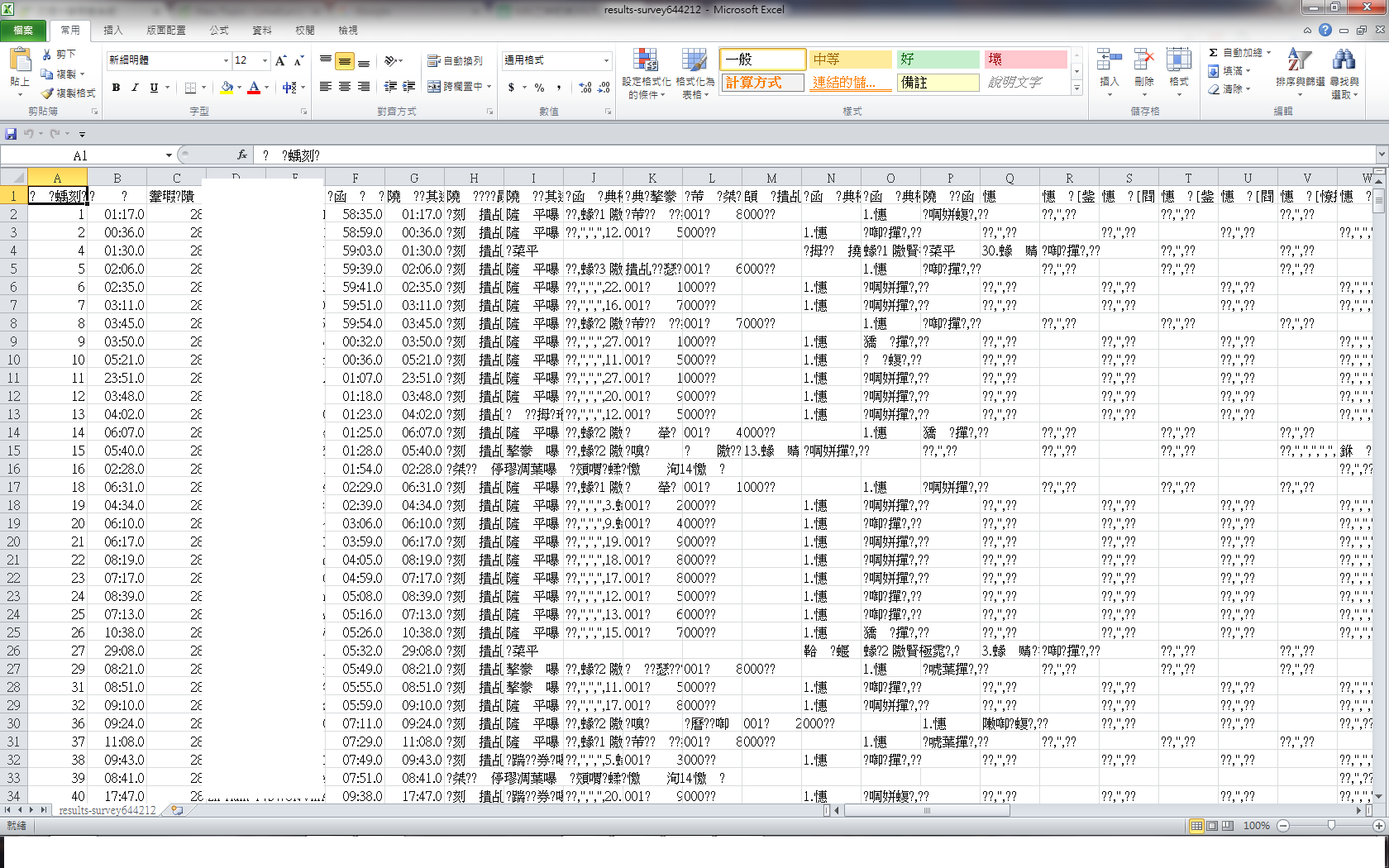Viewport: 1389px width, 868px height.
Task: Switch to the Insert (插入) ribbon tab
Action: click(112, 31)
